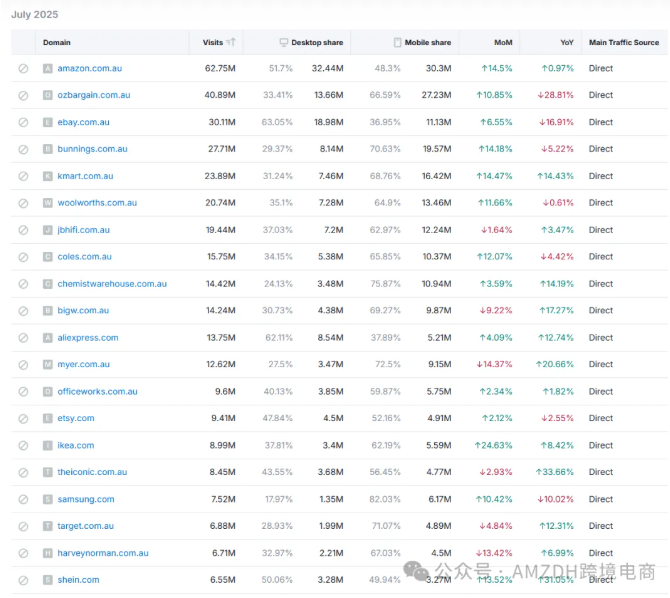This screenshot has width=670, height=598.
Task: Sort table by the MoM column header
Action: (x=503, y=42)
